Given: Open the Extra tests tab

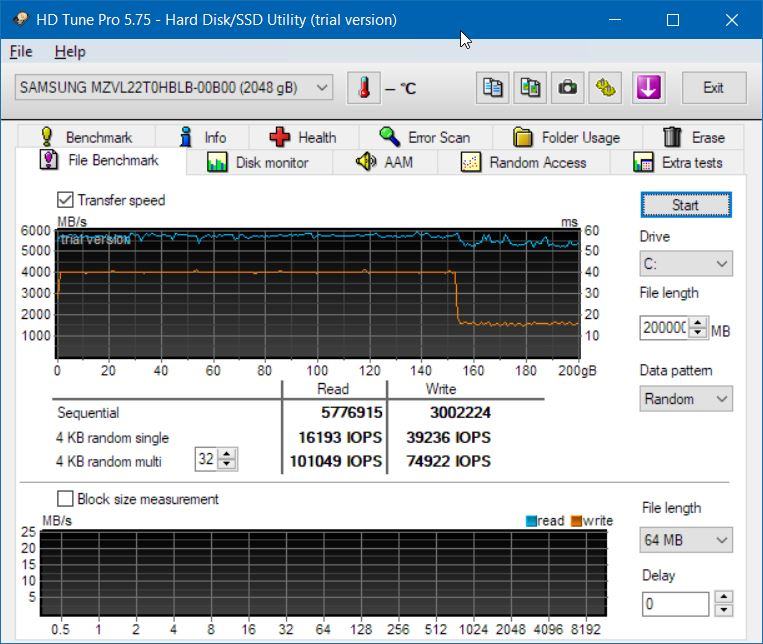Looking at the screenshot, I should click(x=677, y=162).
